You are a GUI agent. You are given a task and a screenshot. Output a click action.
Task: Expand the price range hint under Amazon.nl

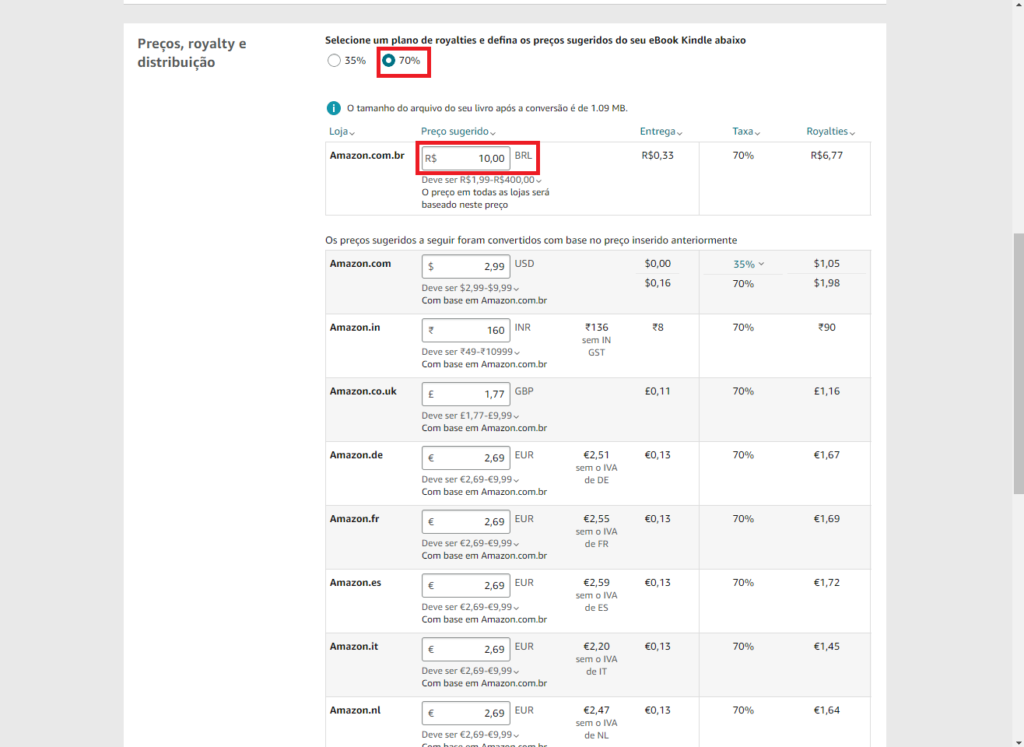(470, 735)
